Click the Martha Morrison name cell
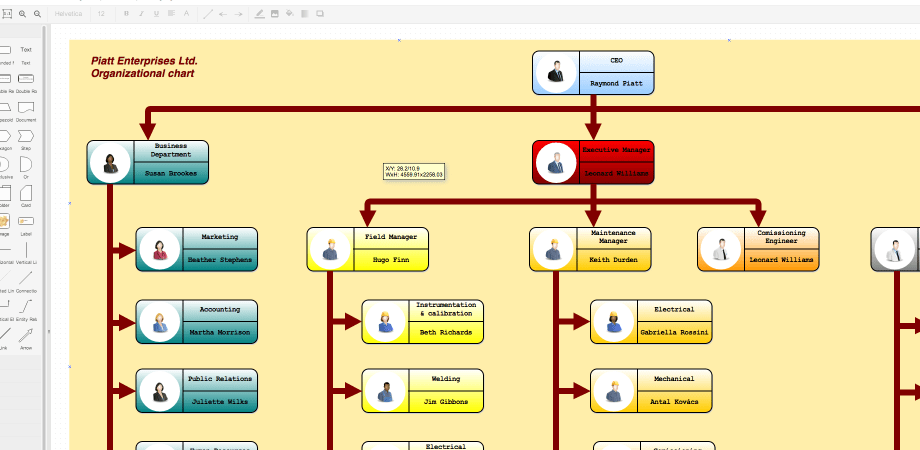This screenshot has height=450, width=920. [220, 333]
